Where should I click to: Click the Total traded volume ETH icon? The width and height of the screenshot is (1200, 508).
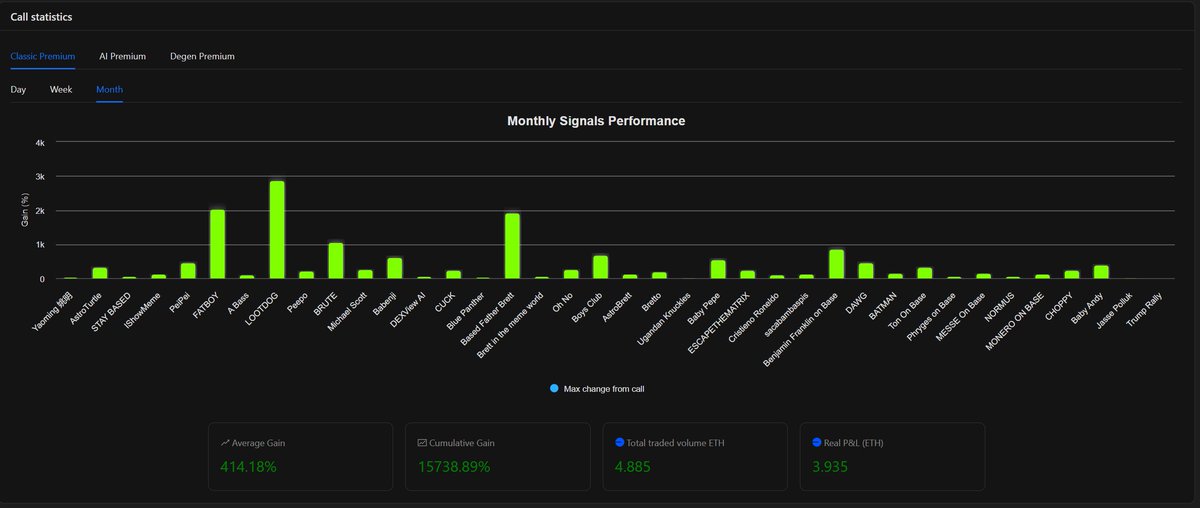(x=620, y=442)
